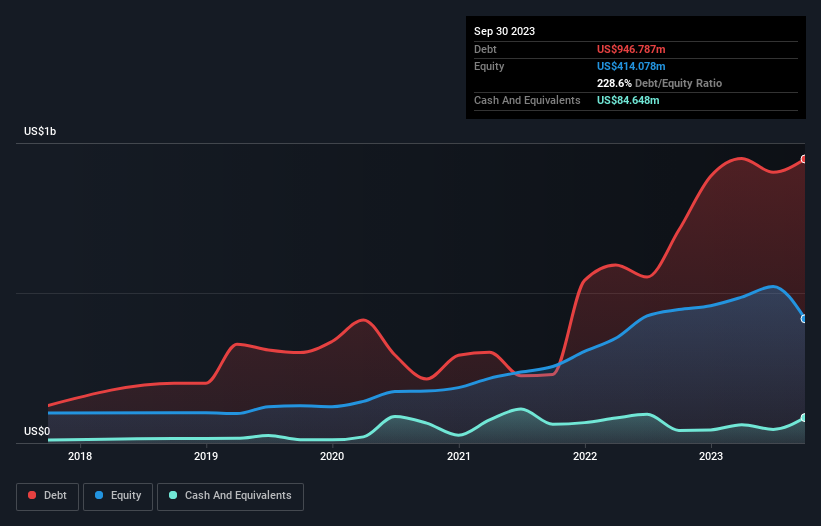Click the US$84.648m cash value
Image resolution: width=821 pixels, height=526 pixels.
628,100
